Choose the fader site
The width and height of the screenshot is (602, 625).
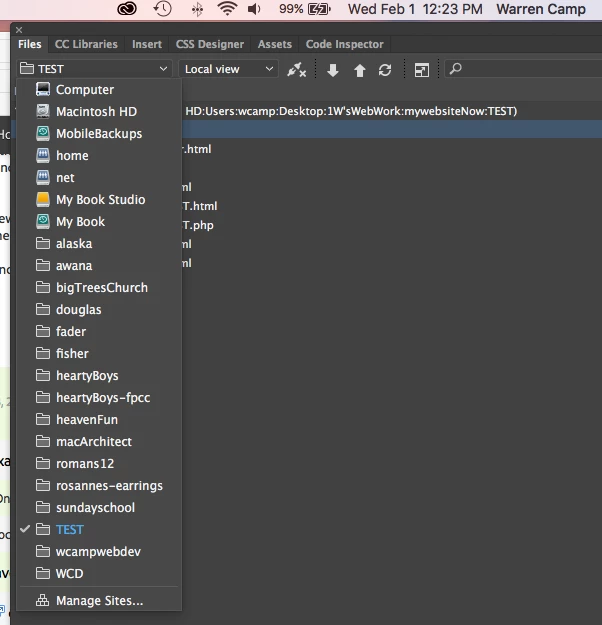pos(99,331)
